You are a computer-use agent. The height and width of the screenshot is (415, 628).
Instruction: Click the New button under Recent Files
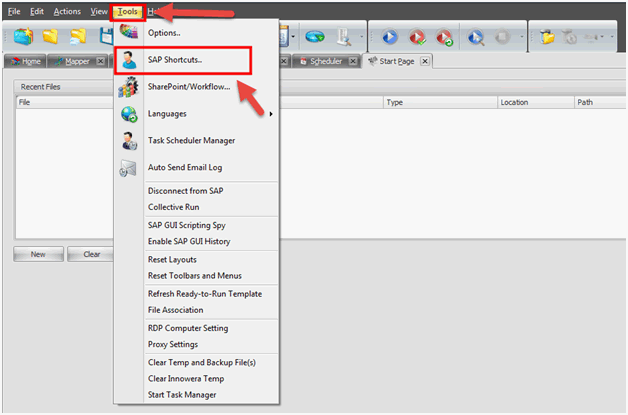pos(38,254)
